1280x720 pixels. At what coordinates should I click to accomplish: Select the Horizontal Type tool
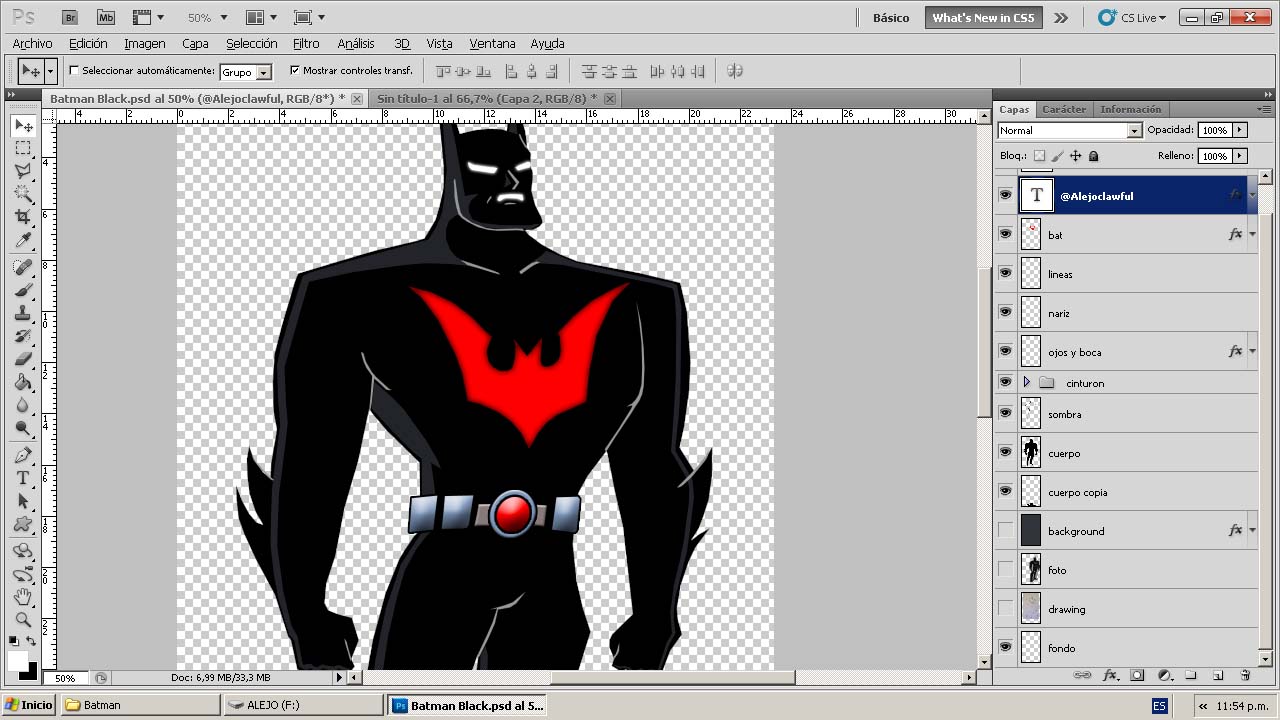(x=23, y=478)
